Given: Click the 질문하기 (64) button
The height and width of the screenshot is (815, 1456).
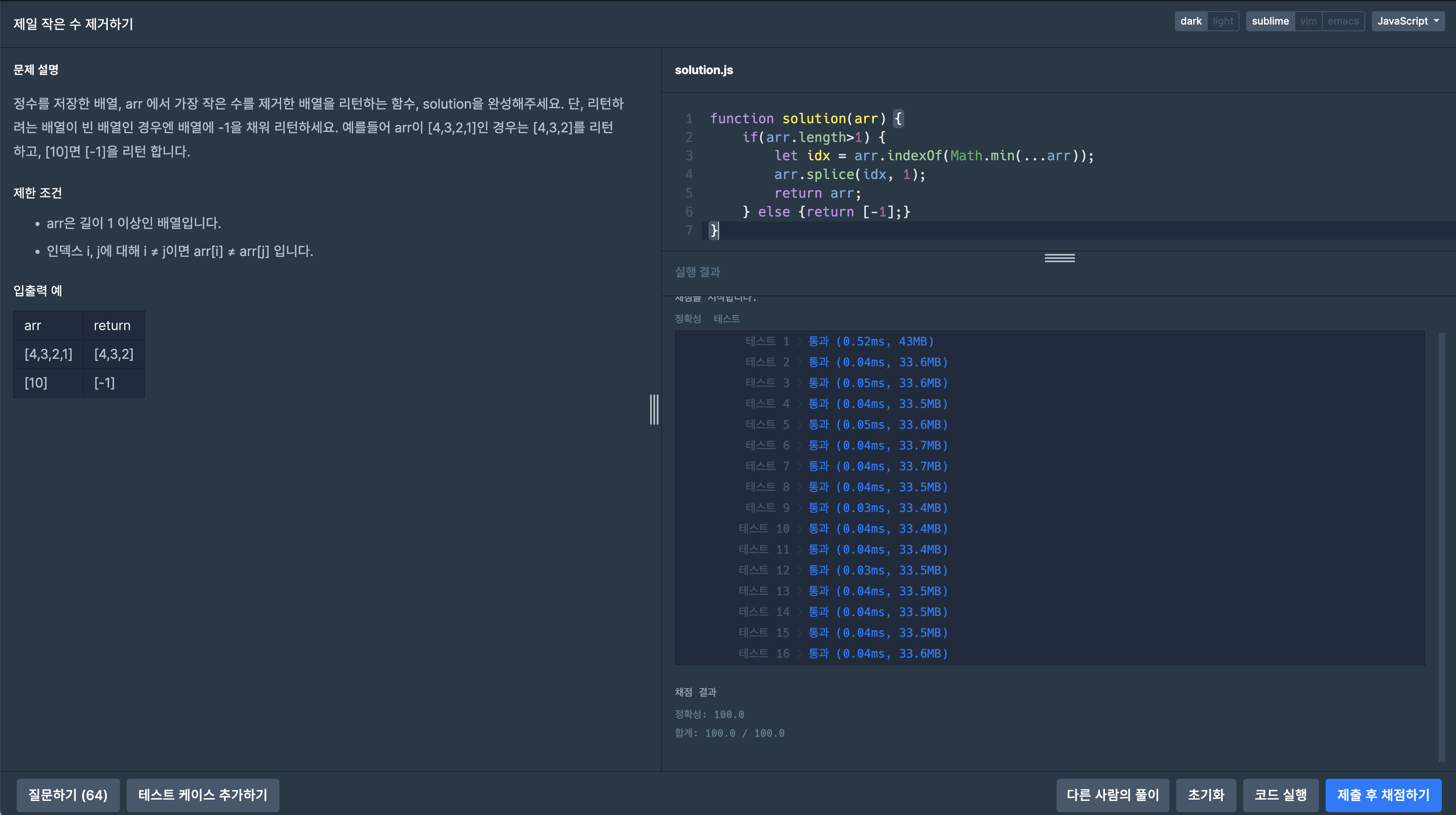Looking at the screenshot, I should [x=68, y=795].
